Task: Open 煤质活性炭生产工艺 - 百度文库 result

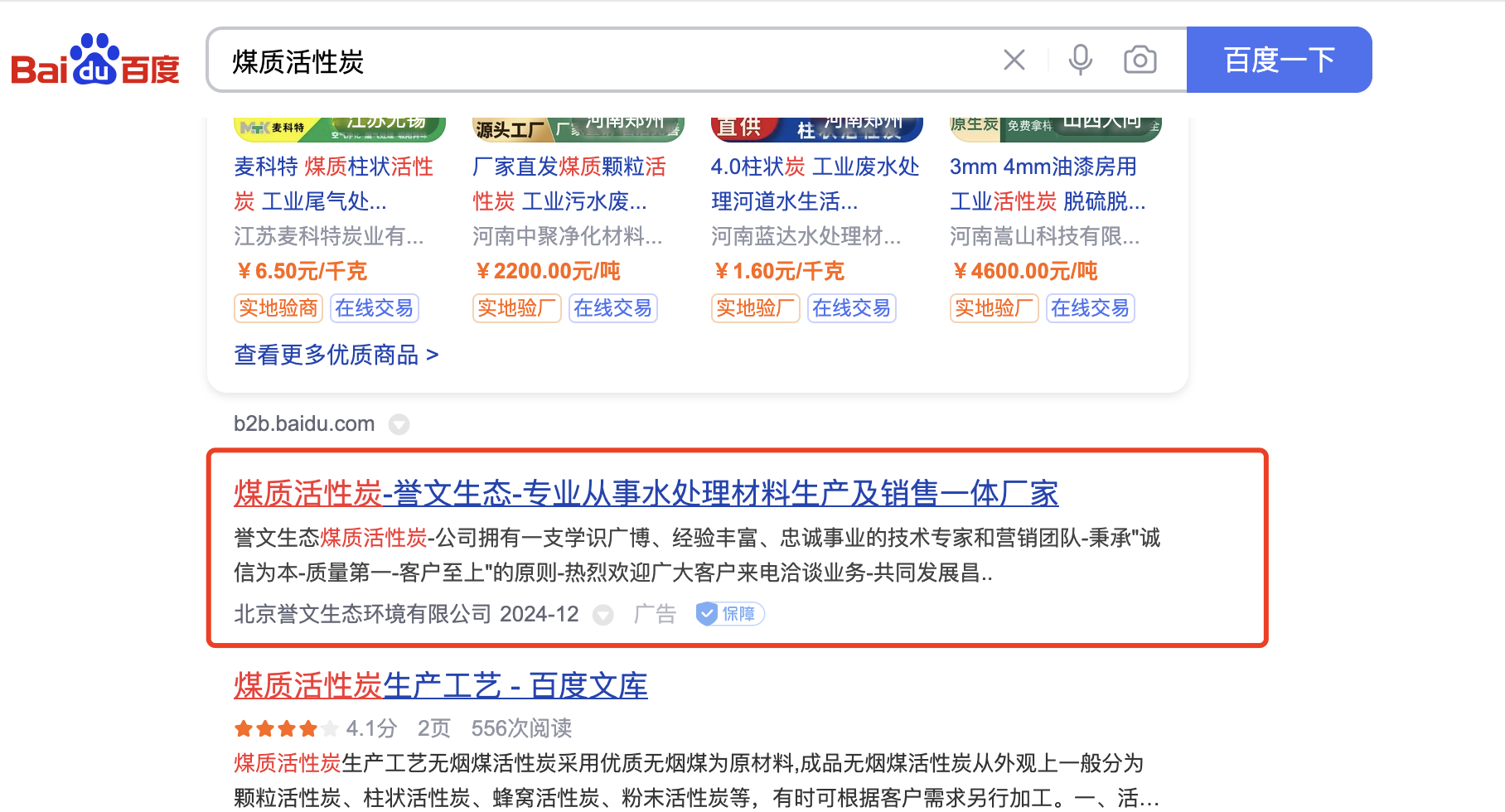Action: click(441, 686)
